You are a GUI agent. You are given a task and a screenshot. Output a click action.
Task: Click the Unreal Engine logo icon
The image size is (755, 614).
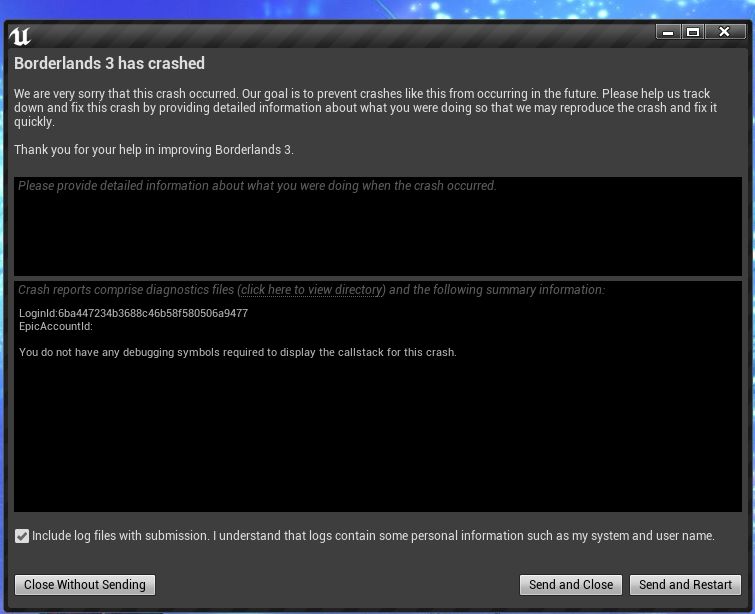[20, 36]
